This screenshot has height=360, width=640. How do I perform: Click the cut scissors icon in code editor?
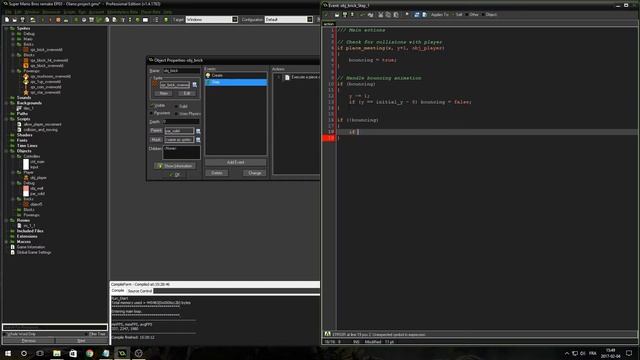[380, 15]
